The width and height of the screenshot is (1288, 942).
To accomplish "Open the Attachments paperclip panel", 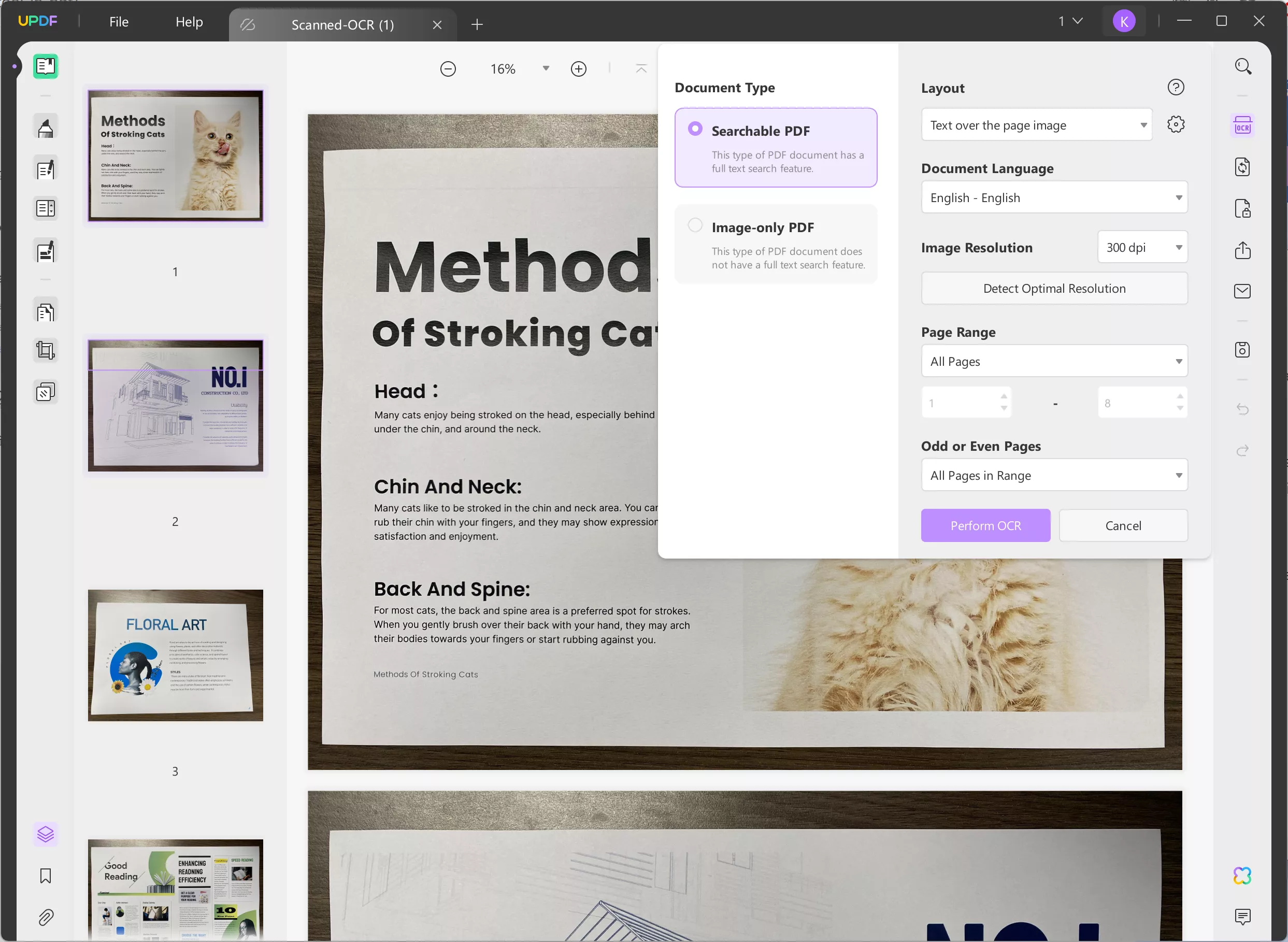I will point(46,917).
